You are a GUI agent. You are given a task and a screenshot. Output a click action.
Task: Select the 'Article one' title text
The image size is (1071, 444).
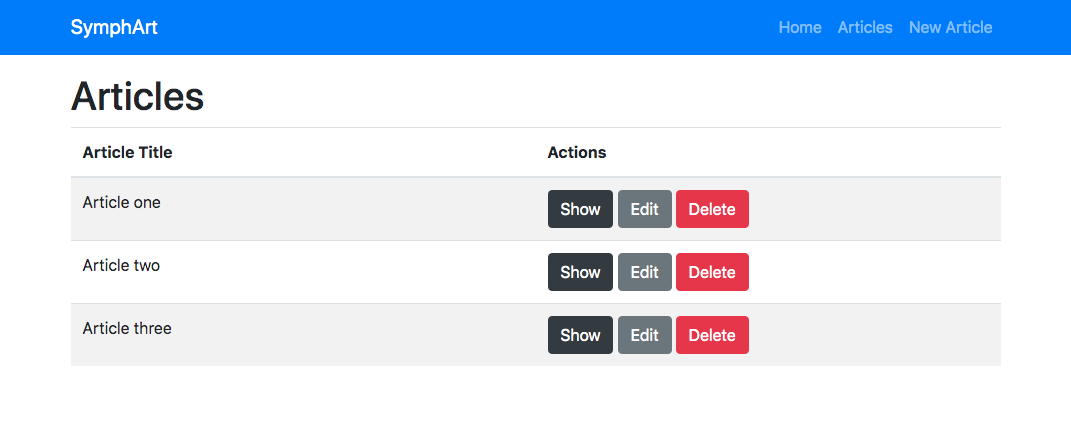click(x=121, y=202)
